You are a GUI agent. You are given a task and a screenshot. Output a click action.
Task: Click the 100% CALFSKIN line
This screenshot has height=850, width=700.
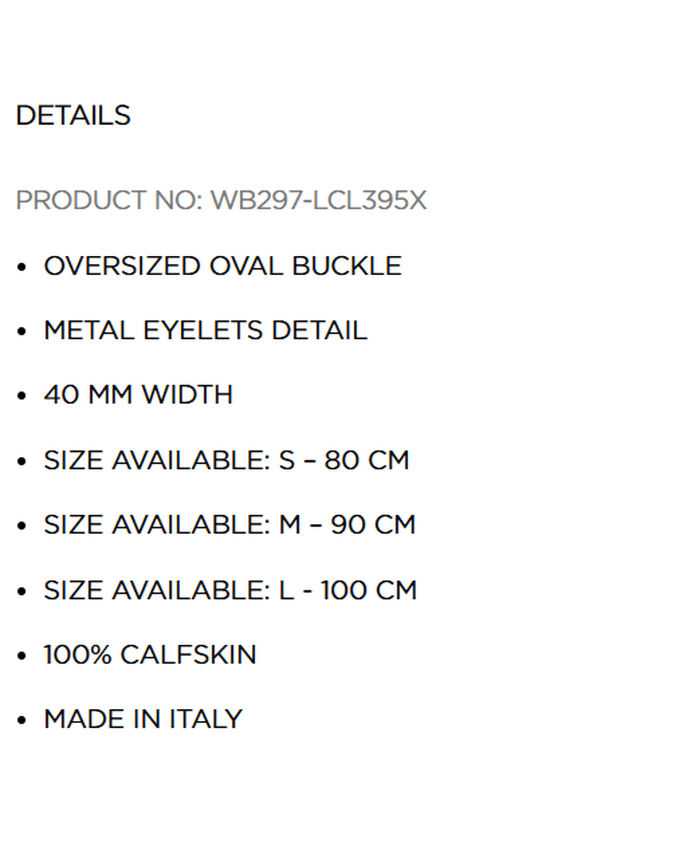[x=150, y=655]
